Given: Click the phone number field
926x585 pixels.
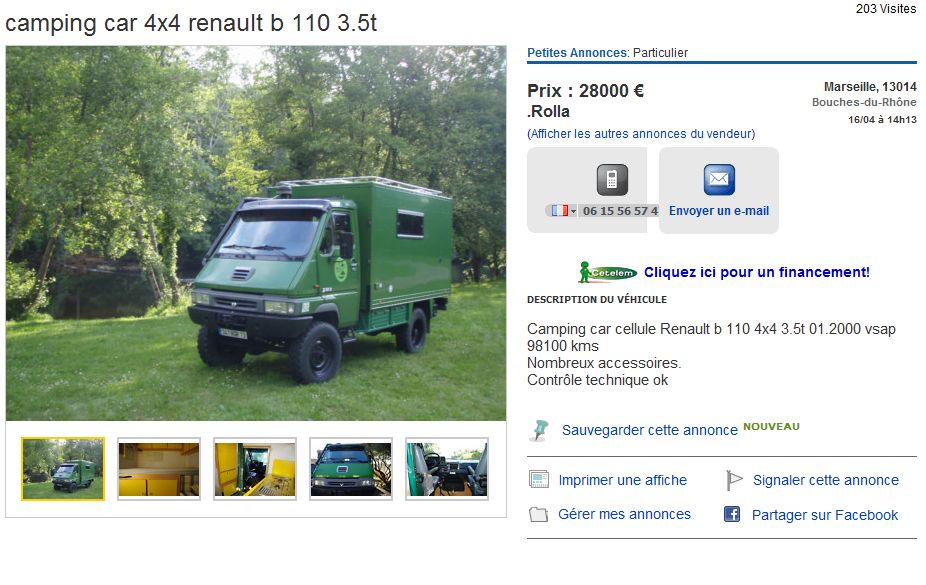Looking at the screenshot, I should pos(620,211).
